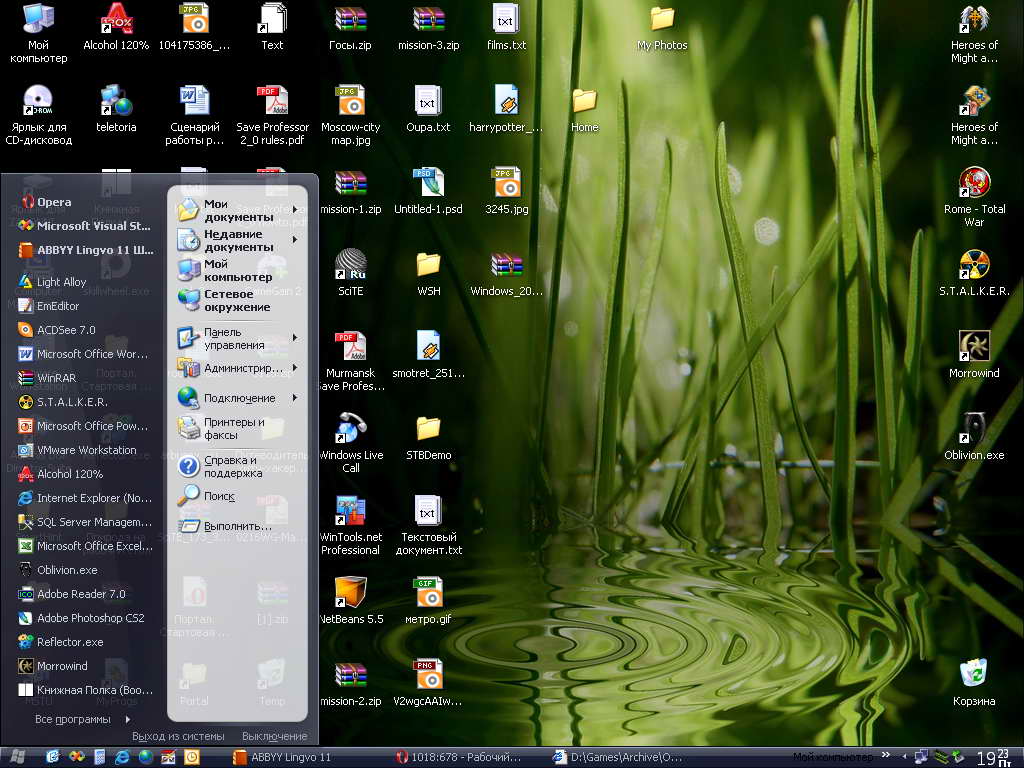1024x768 pixels.
Task: Click Выполнить... run command
Action: [225, 526]
